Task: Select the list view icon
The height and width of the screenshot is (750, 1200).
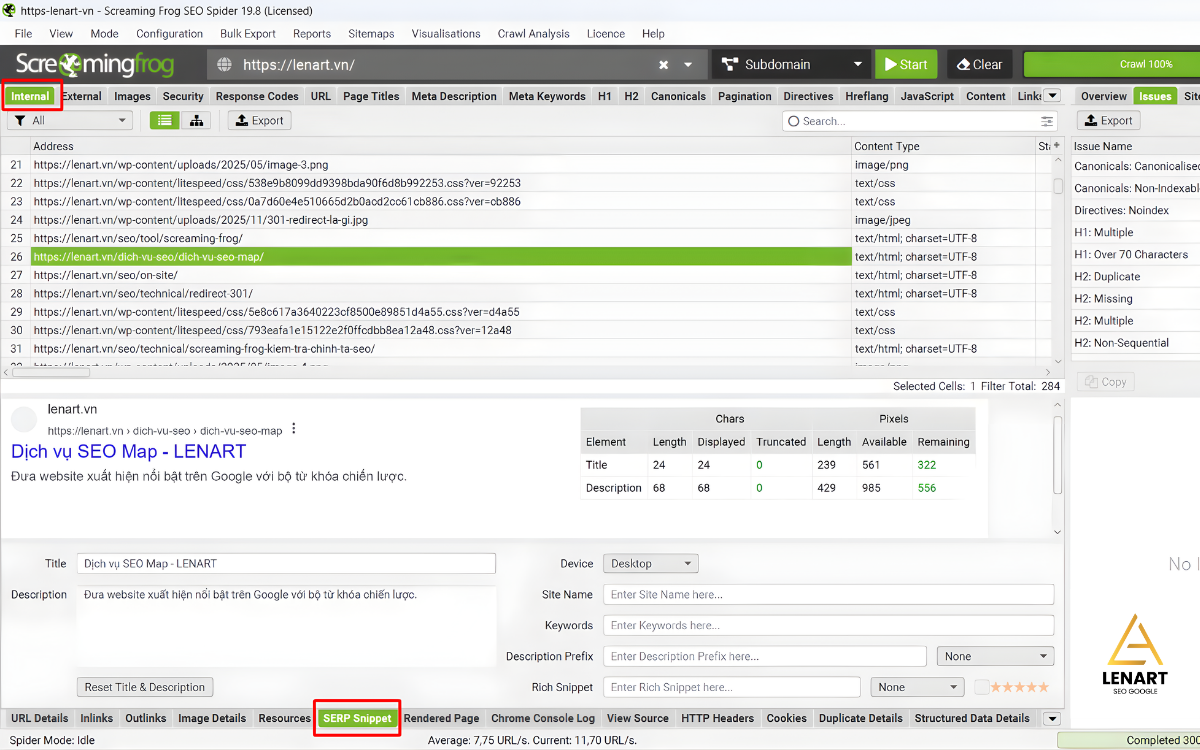Action: 164,119
